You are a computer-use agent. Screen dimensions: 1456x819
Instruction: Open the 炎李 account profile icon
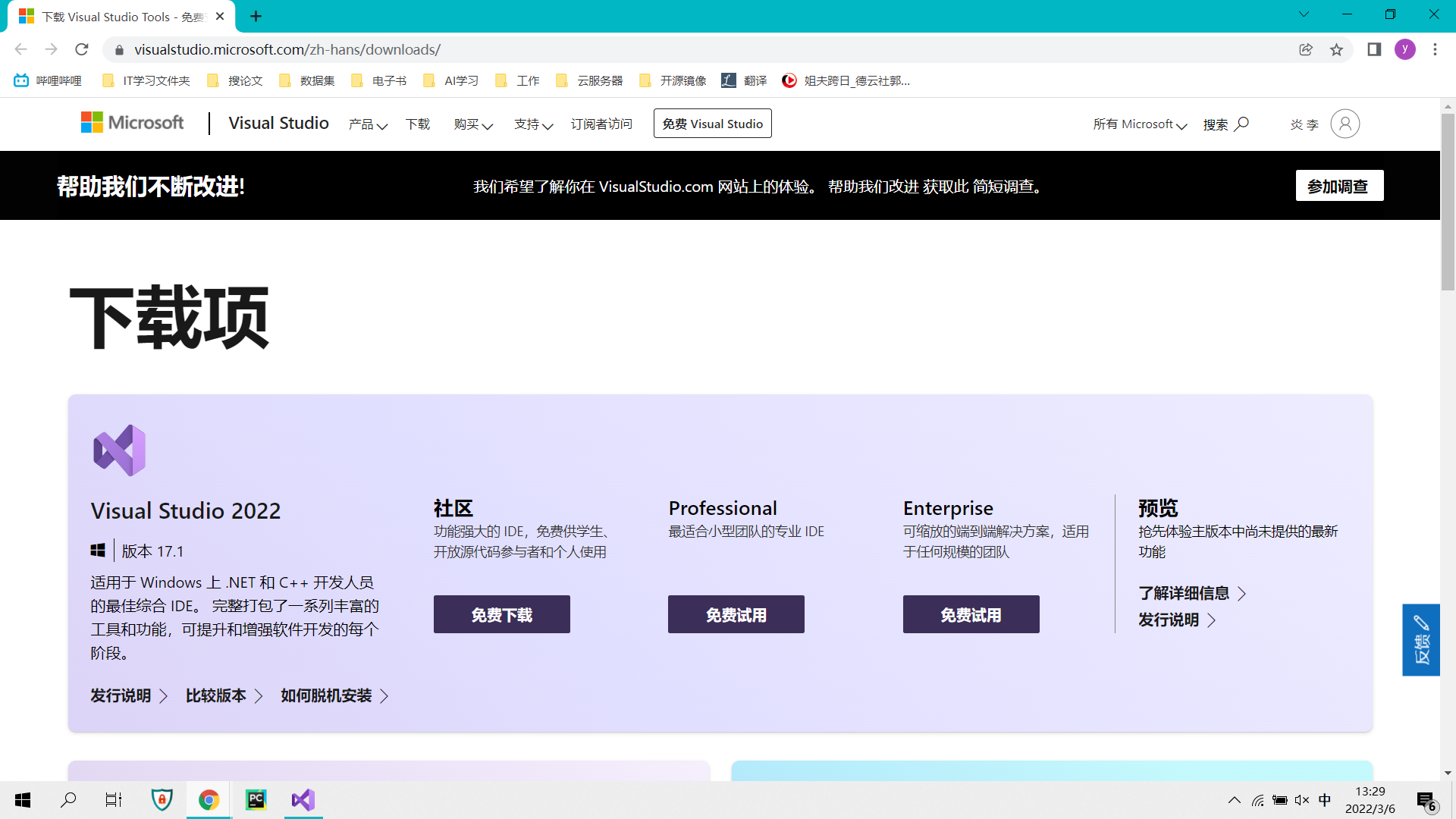tap(1345, 124)
